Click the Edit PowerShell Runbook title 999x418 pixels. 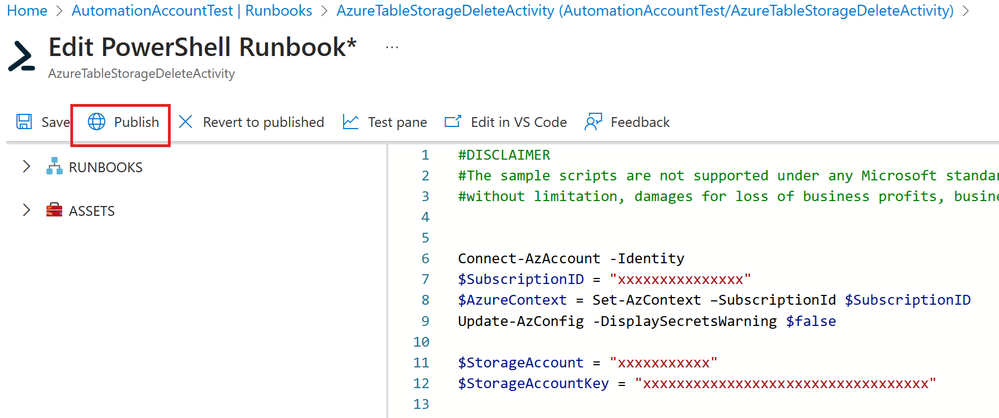pos(203,48)
